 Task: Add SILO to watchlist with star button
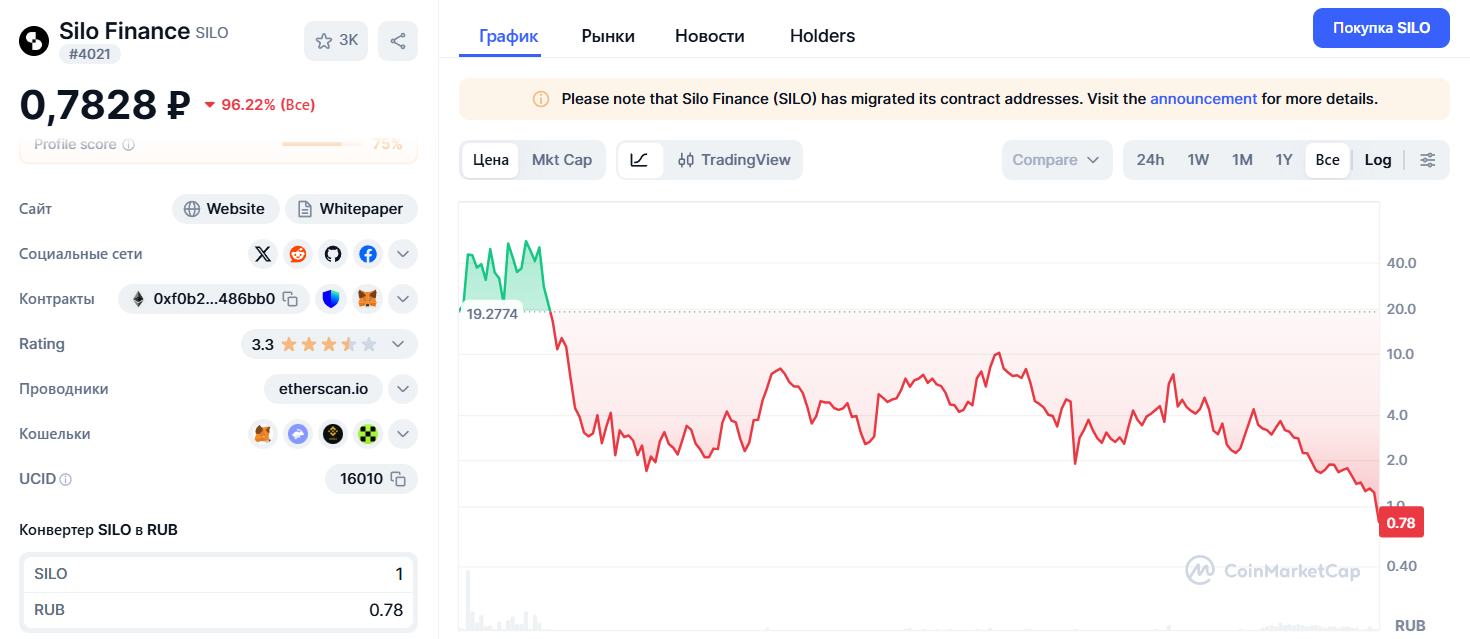pos(336,41)
